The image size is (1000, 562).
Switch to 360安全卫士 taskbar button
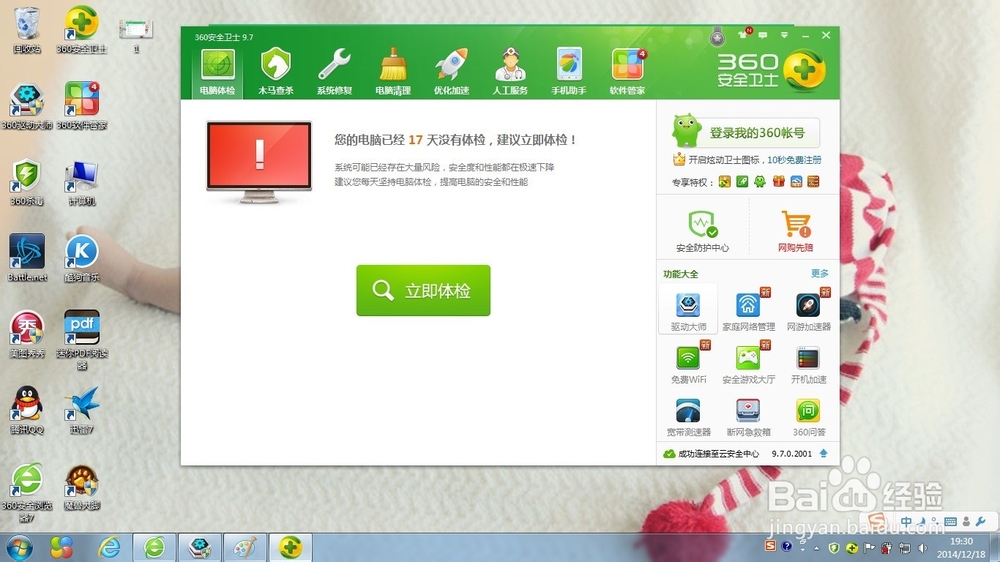290,547
